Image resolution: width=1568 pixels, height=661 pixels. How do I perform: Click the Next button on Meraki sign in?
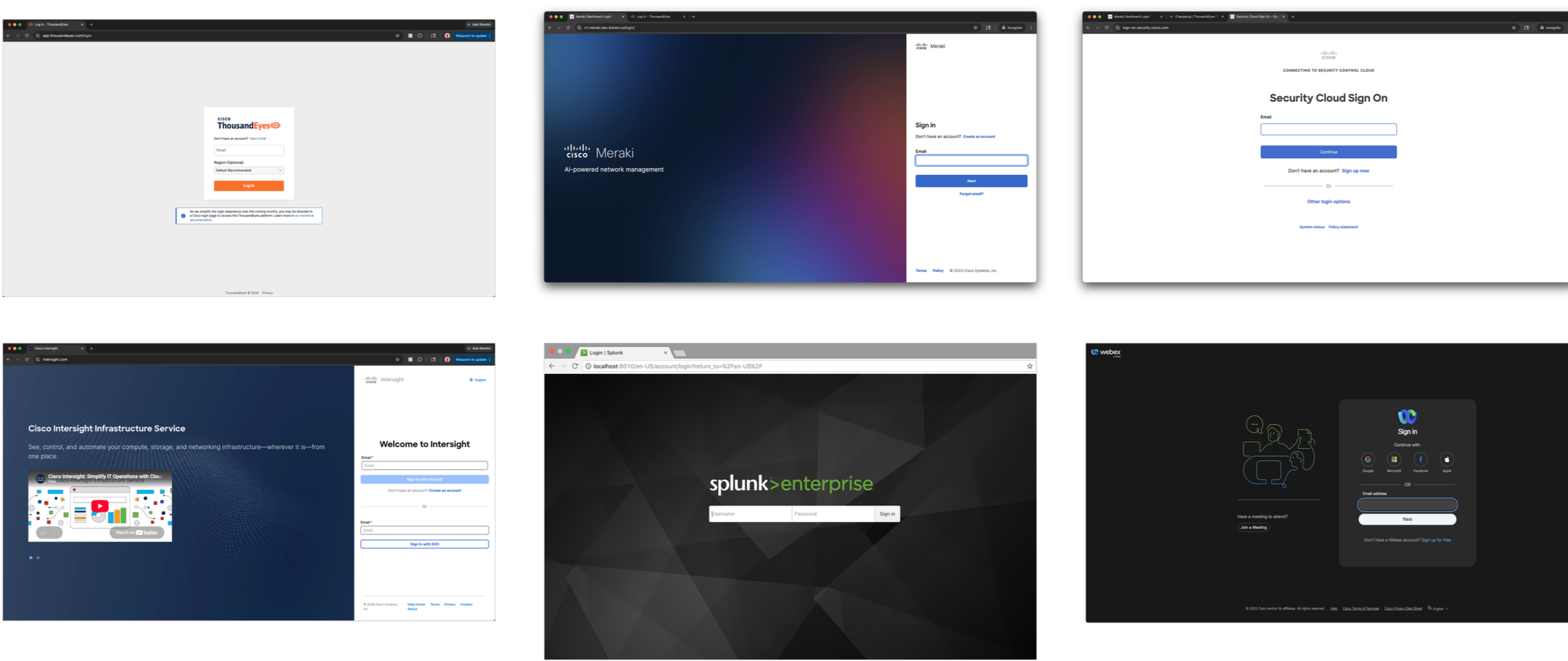tap(971, 181)
